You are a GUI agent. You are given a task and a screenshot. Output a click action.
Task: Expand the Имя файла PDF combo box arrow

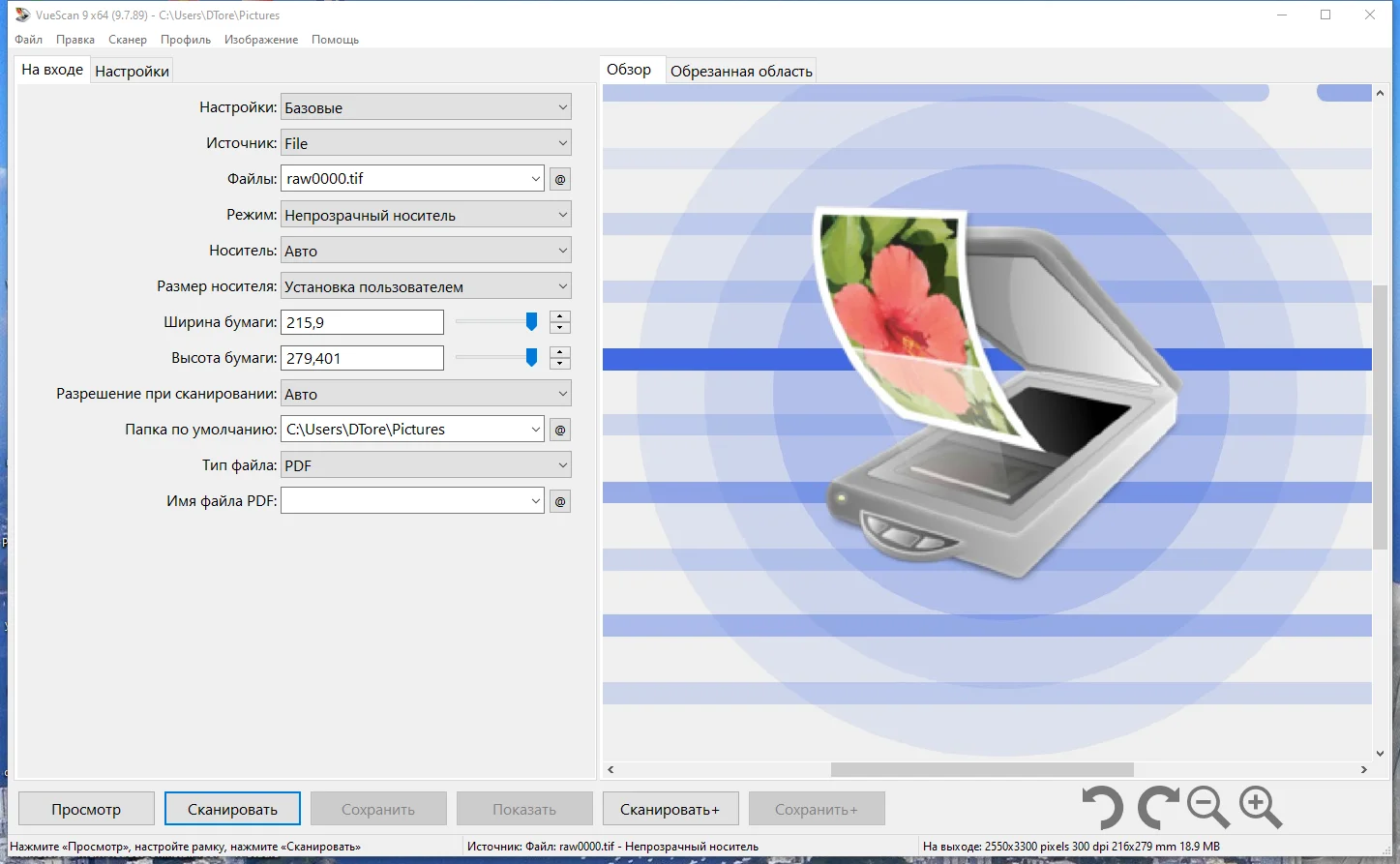coord(536,501)
